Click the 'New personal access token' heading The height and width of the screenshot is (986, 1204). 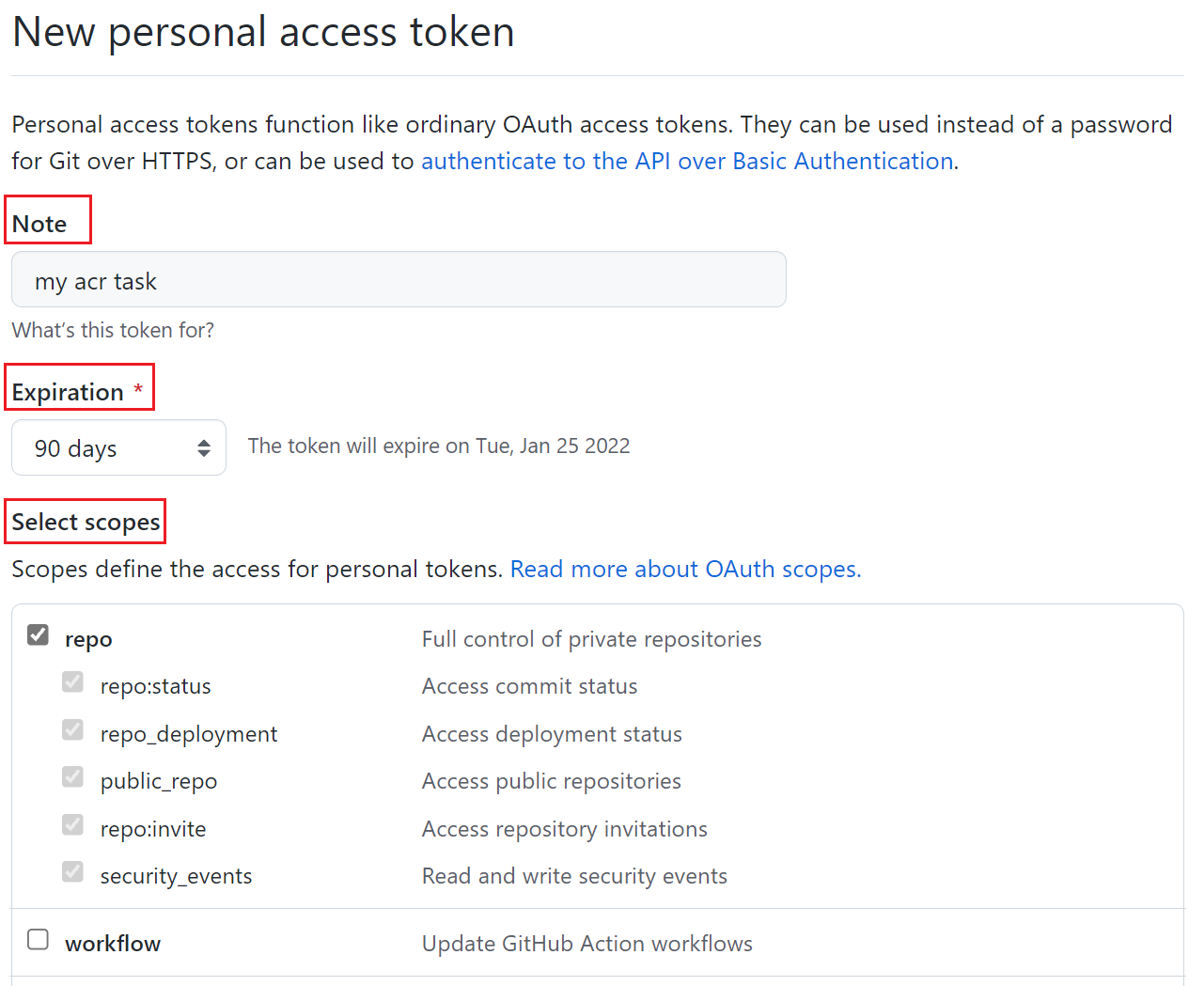click(263, 32)
